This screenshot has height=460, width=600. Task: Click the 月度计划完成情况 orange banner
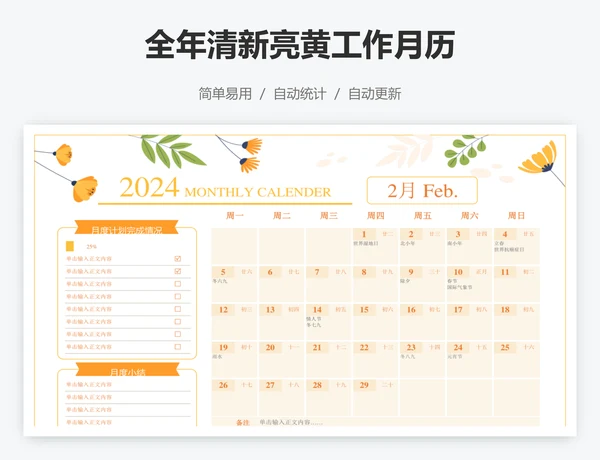127,228
